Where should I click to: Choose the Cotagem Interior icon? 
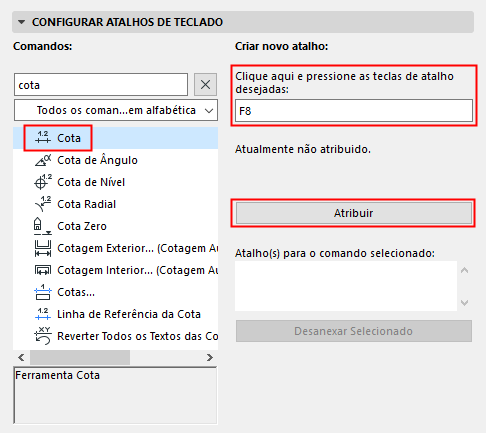pyautogui.click(x=43, y=270)
